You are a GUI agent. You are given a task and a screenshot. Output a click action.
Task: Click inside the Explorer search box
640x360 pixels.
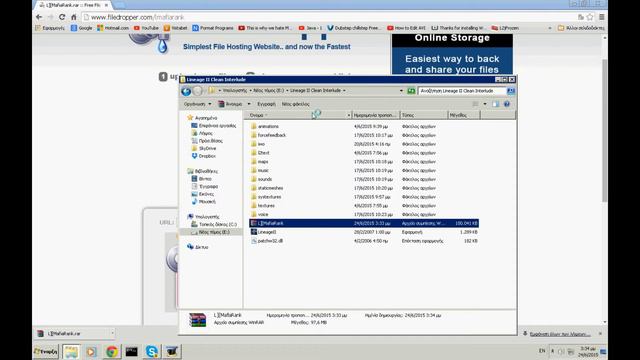(x=462, y=91)
